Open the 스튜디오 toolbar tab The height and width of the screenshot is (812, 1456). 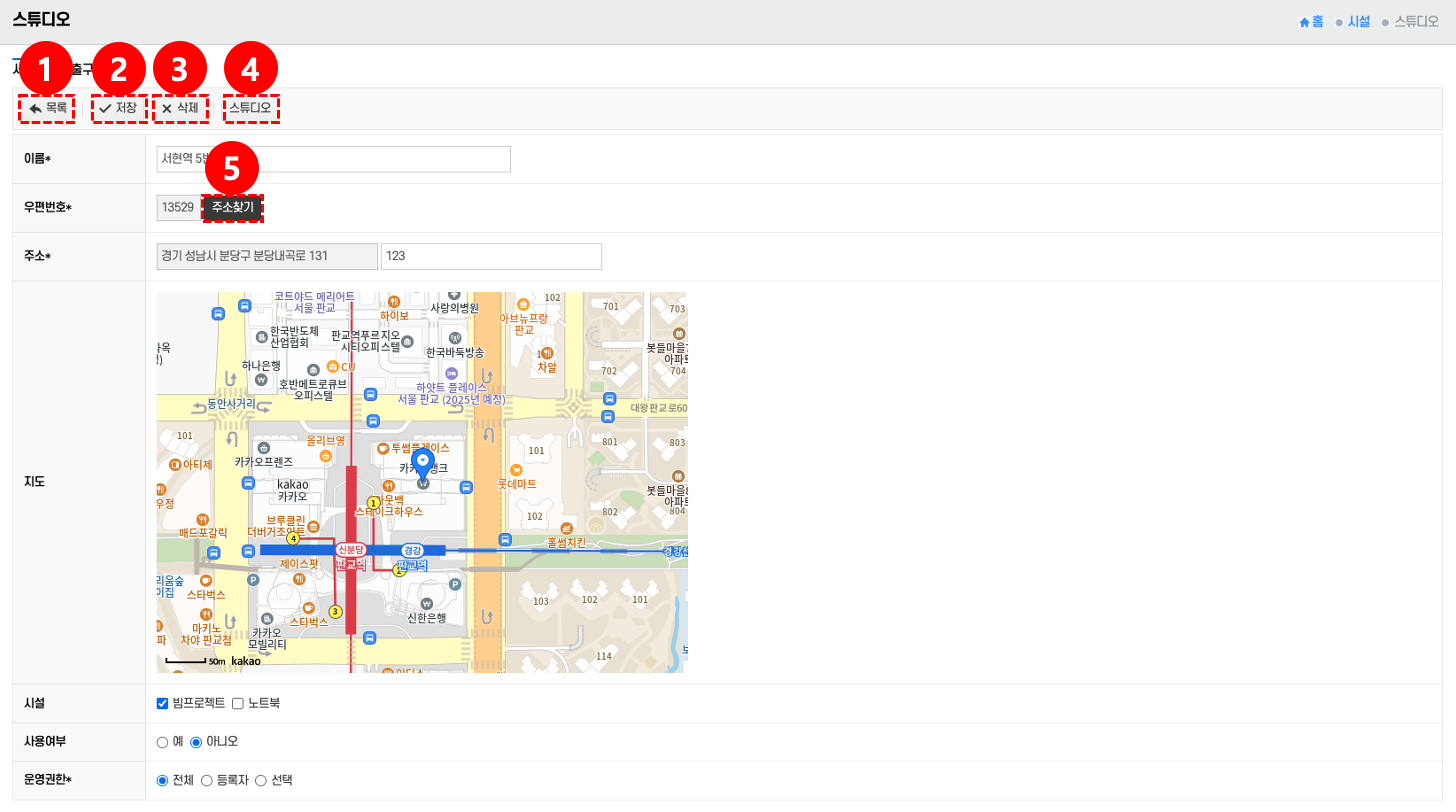click(x=250, y=108)
